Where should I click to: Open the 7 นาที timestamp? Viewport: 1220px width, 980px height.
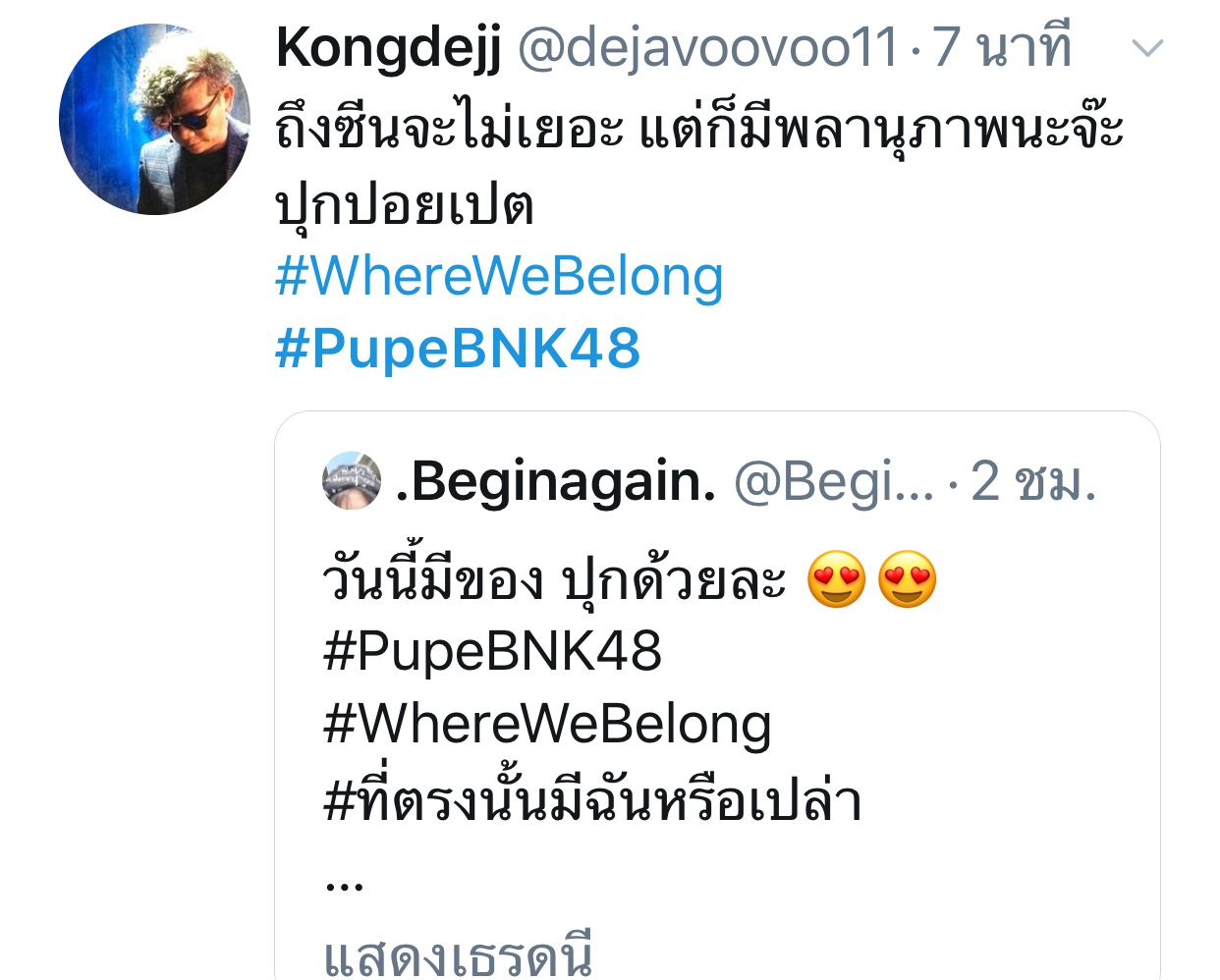tap(1002, 47)
